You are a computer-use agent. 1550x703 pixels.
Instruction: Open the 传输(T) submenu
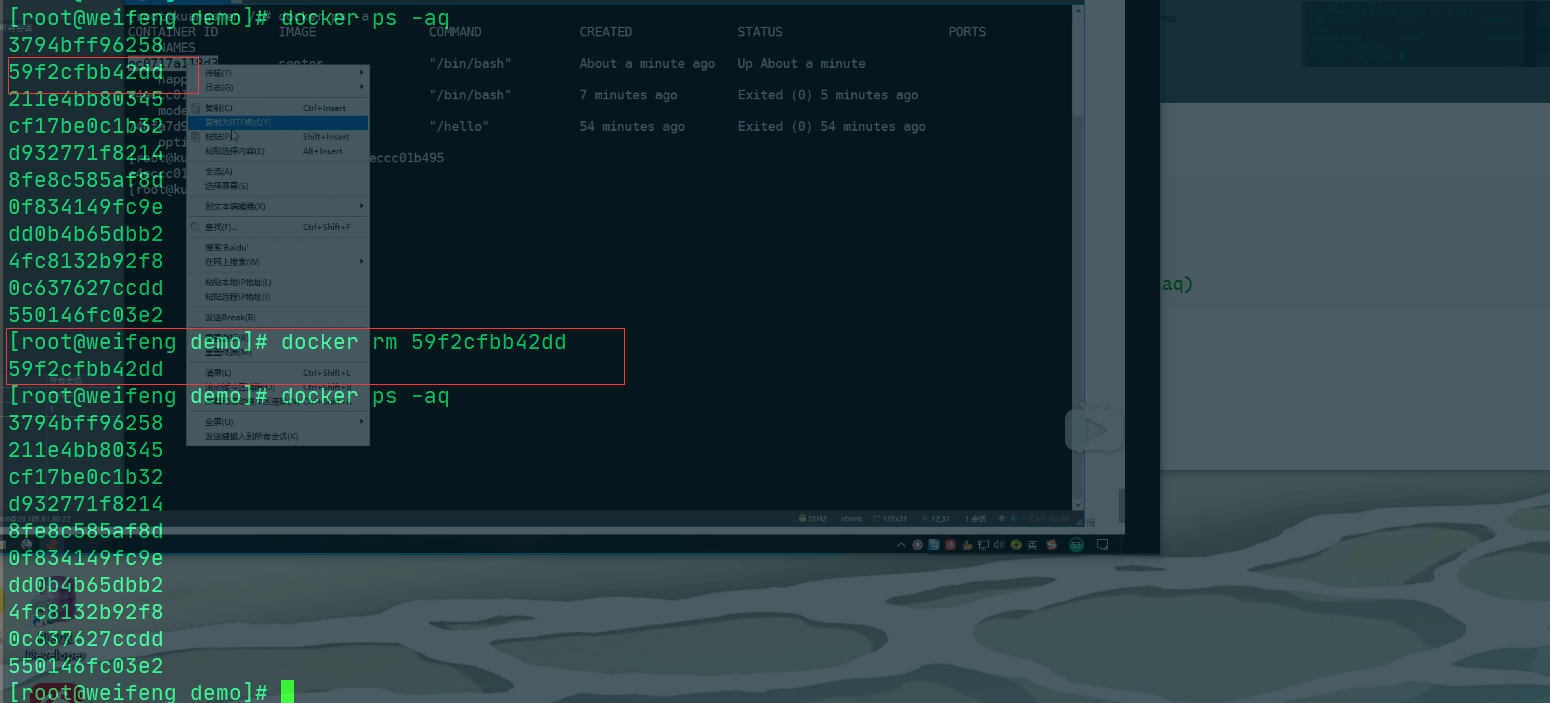[x=277, y=73]
